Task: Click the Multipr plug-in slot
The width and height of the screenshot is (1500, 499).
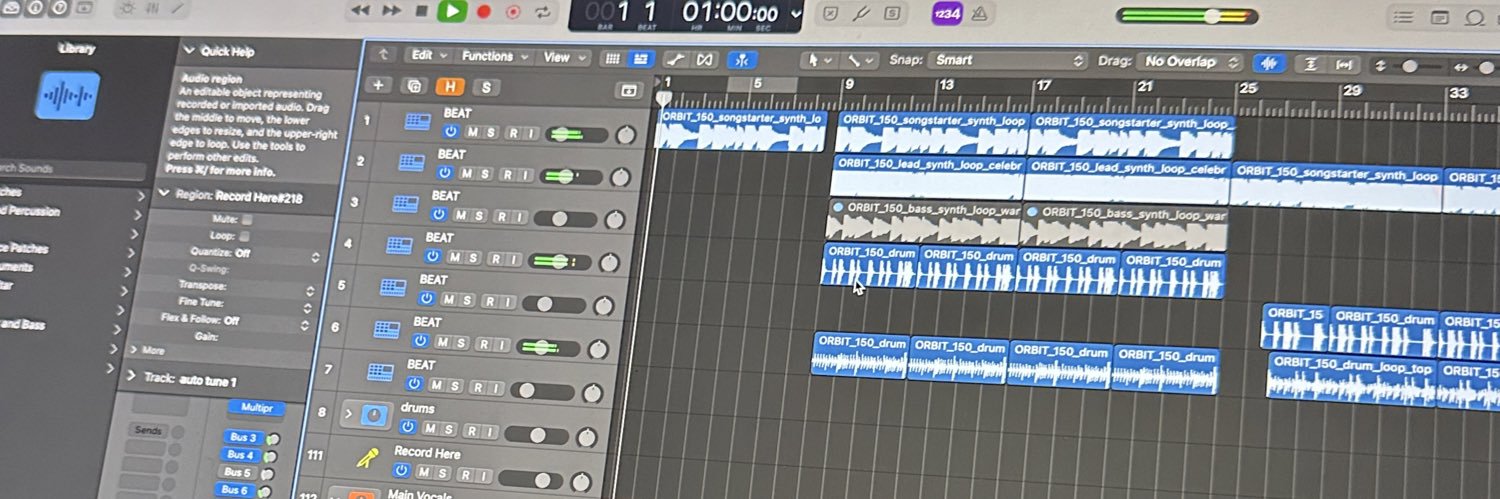Action: click(x=257, y=408)
